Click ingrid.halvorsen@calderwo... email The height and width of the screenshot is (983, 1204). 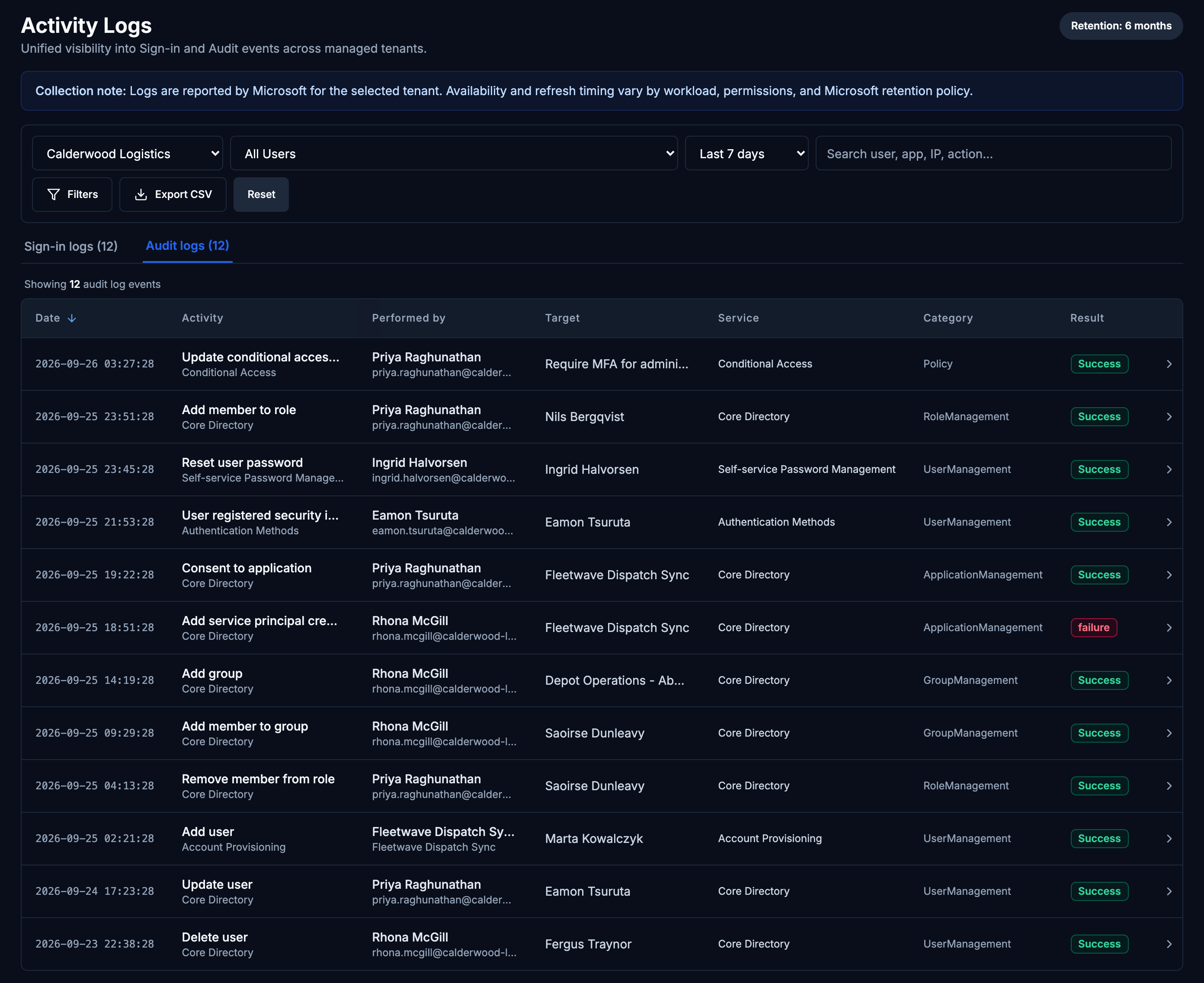444,478
